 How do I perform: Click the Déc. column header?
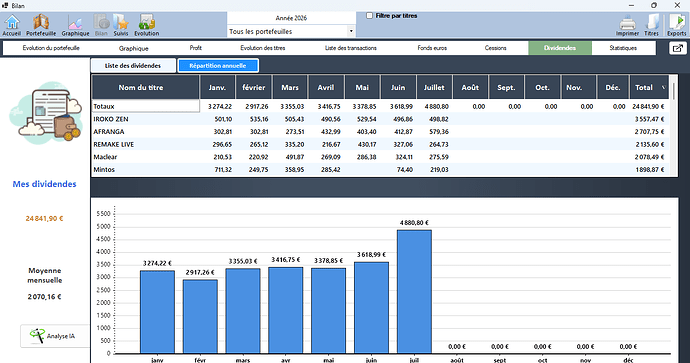tap(613, 88)
